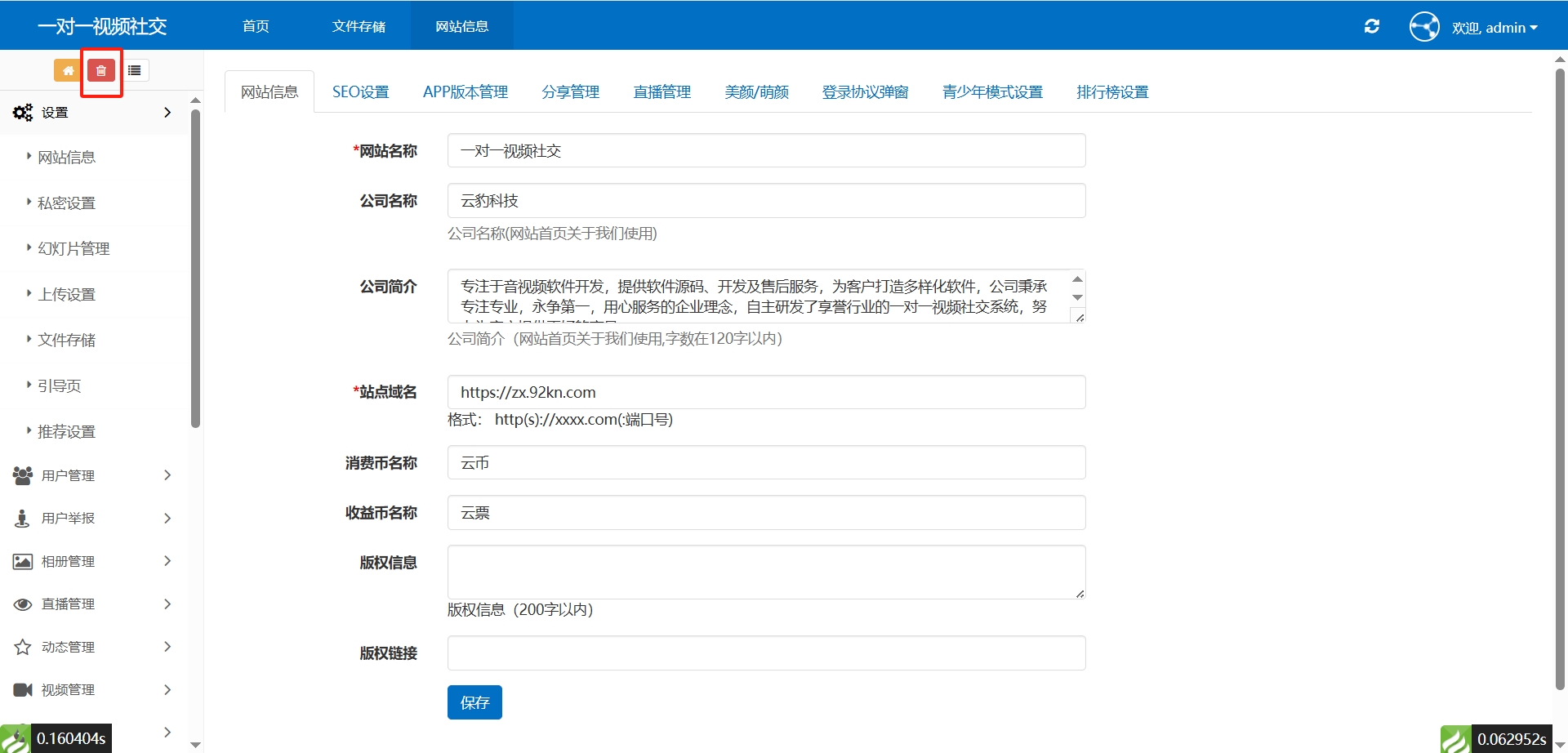Click the users icon beside 用户管理
This screenshot has width=1568, height=753.
(23, 475)
